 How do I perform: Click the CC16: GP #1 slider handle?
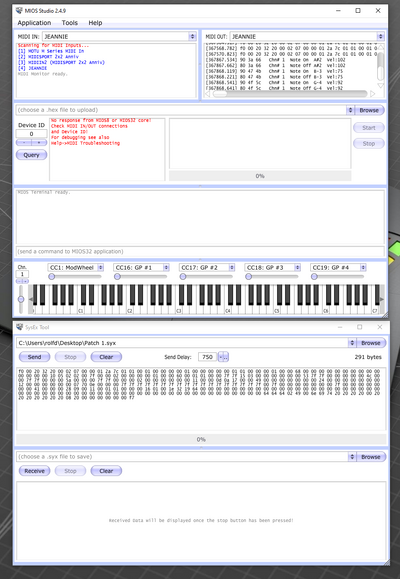coord(117,277)
